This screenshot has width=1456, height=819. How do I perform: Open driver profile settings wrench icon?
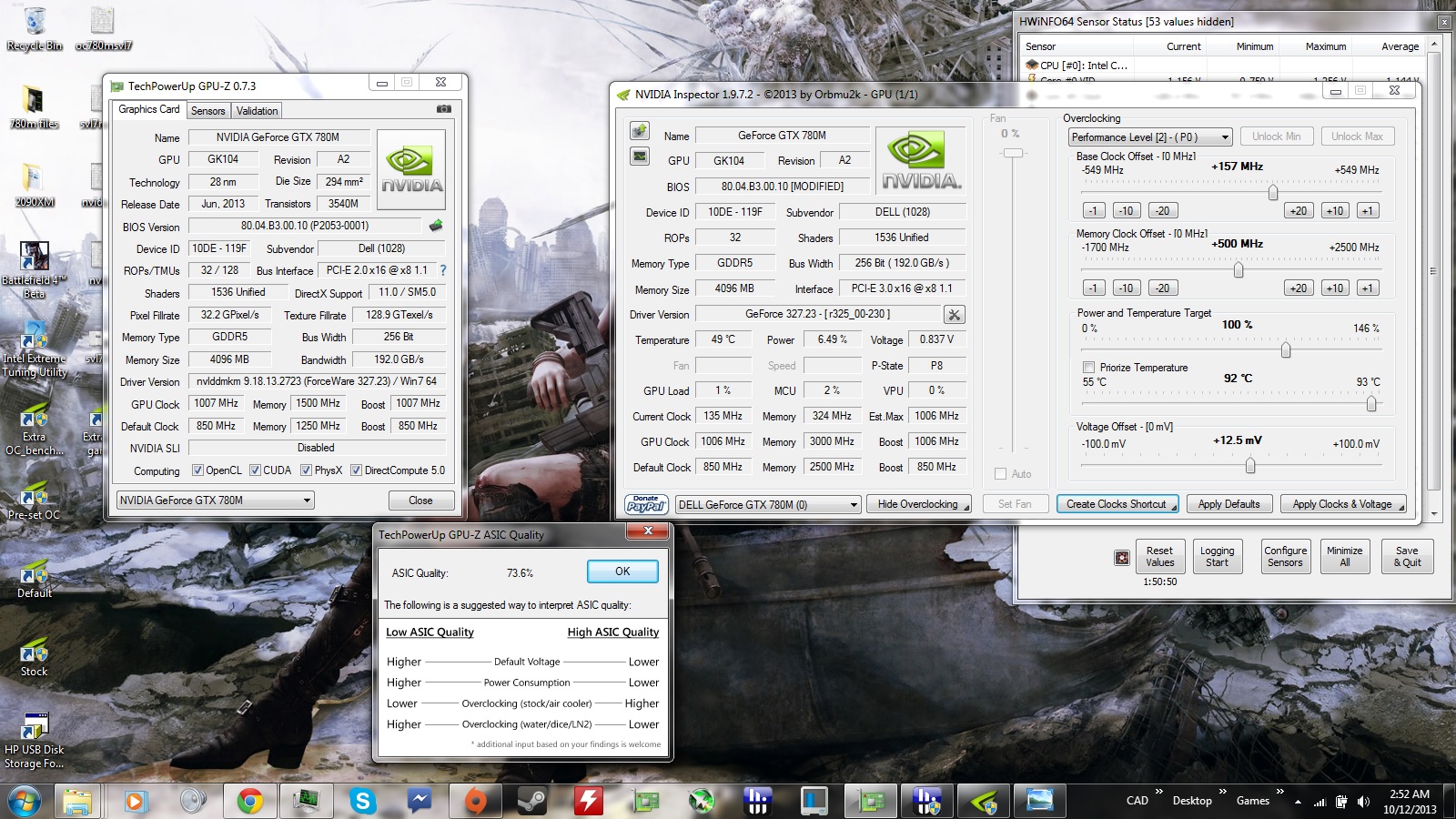(954, 315)
